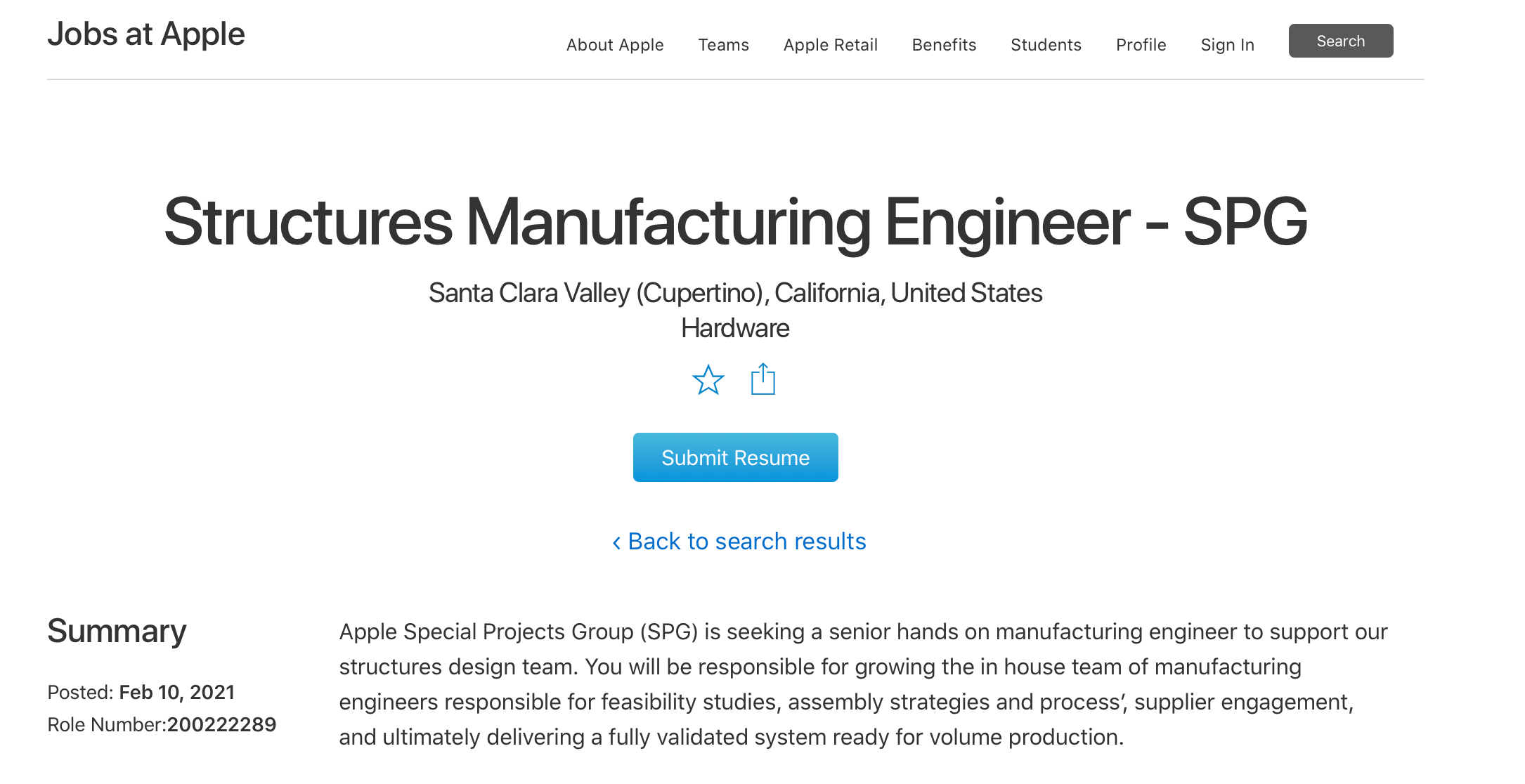Click the share icon below Hardware

tap(762, 379)
